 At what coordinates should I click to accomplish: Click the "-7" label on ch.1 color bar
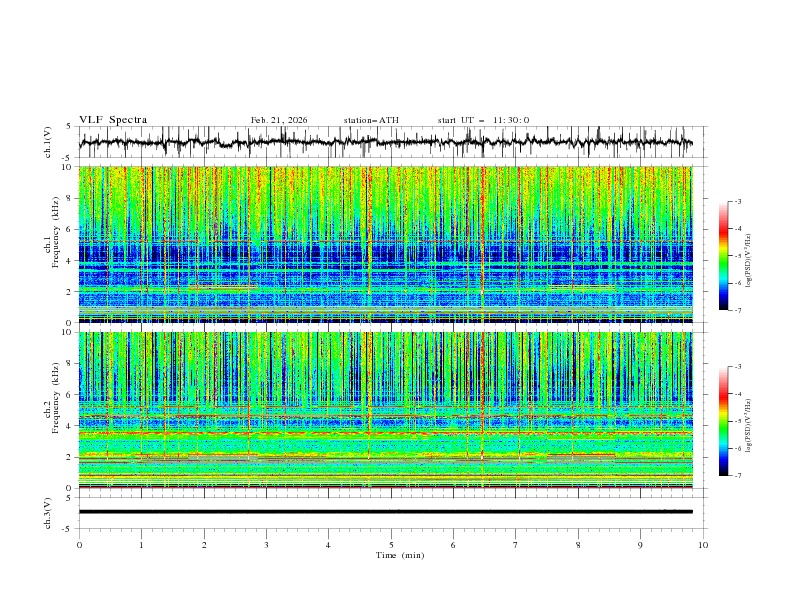(x=737, y=310)
